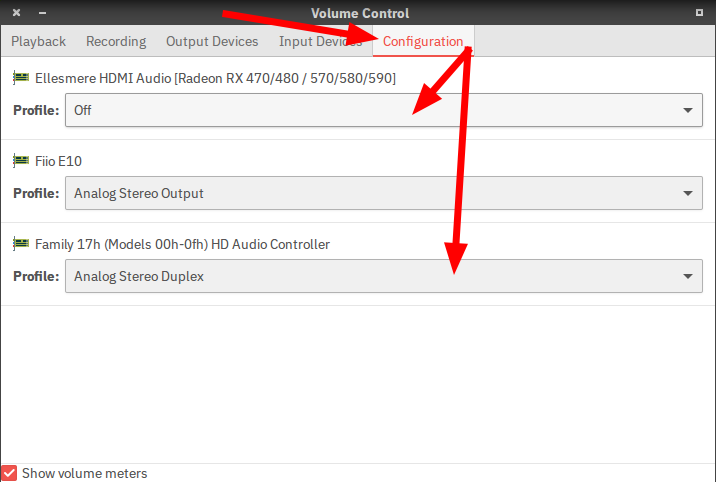The height and width of the screenshot is (482, 716).
Task: Switch to the Recording tab
Action: (116, 42)
